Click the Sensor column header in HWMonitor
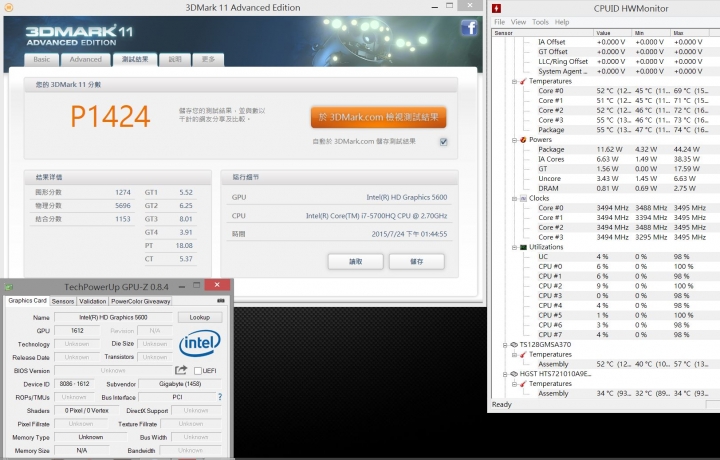This screenshot has height=460, width=720. (x=543, y=33)
